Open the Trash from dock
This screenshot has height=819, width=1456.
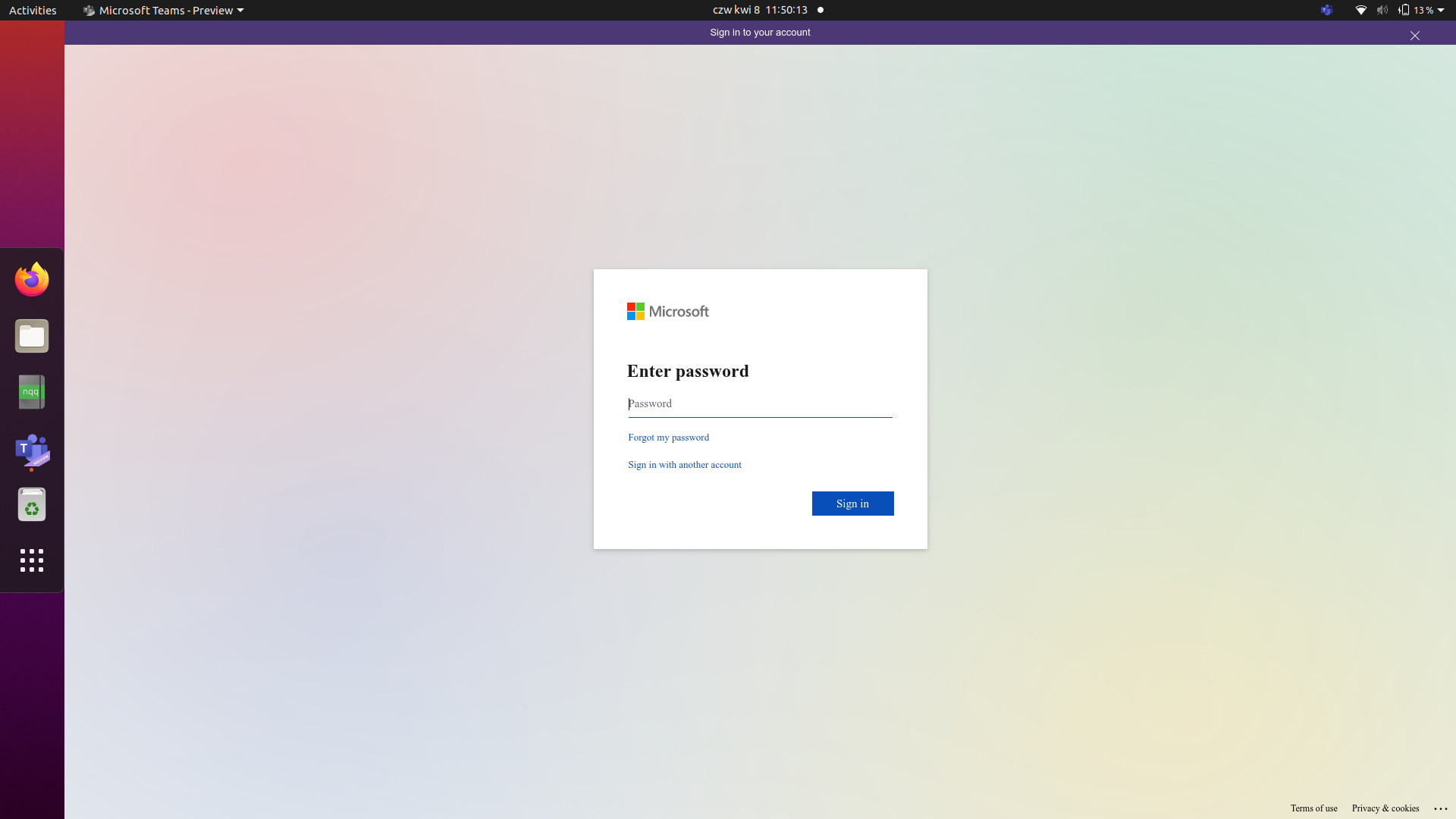(x=32, y=504)
